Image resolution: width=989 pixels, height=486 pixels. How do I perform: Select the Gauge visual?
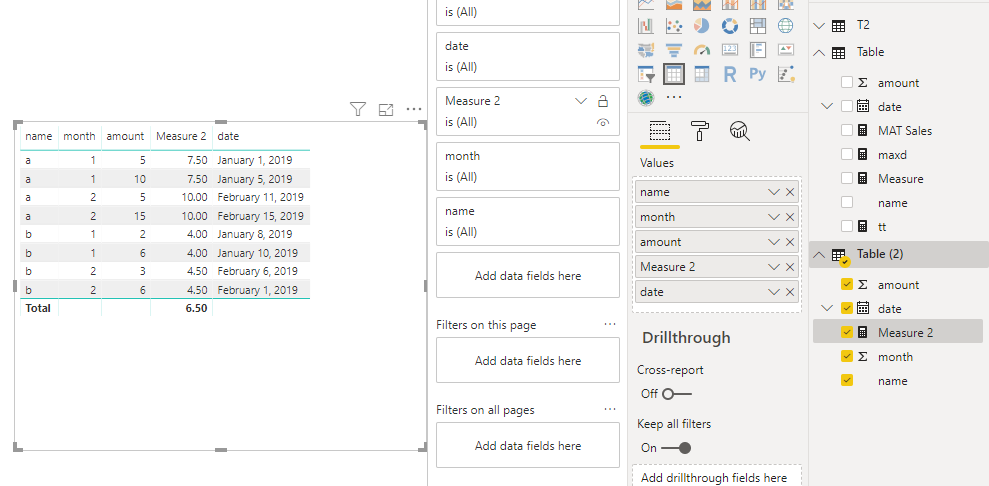[x=701, y=50]
